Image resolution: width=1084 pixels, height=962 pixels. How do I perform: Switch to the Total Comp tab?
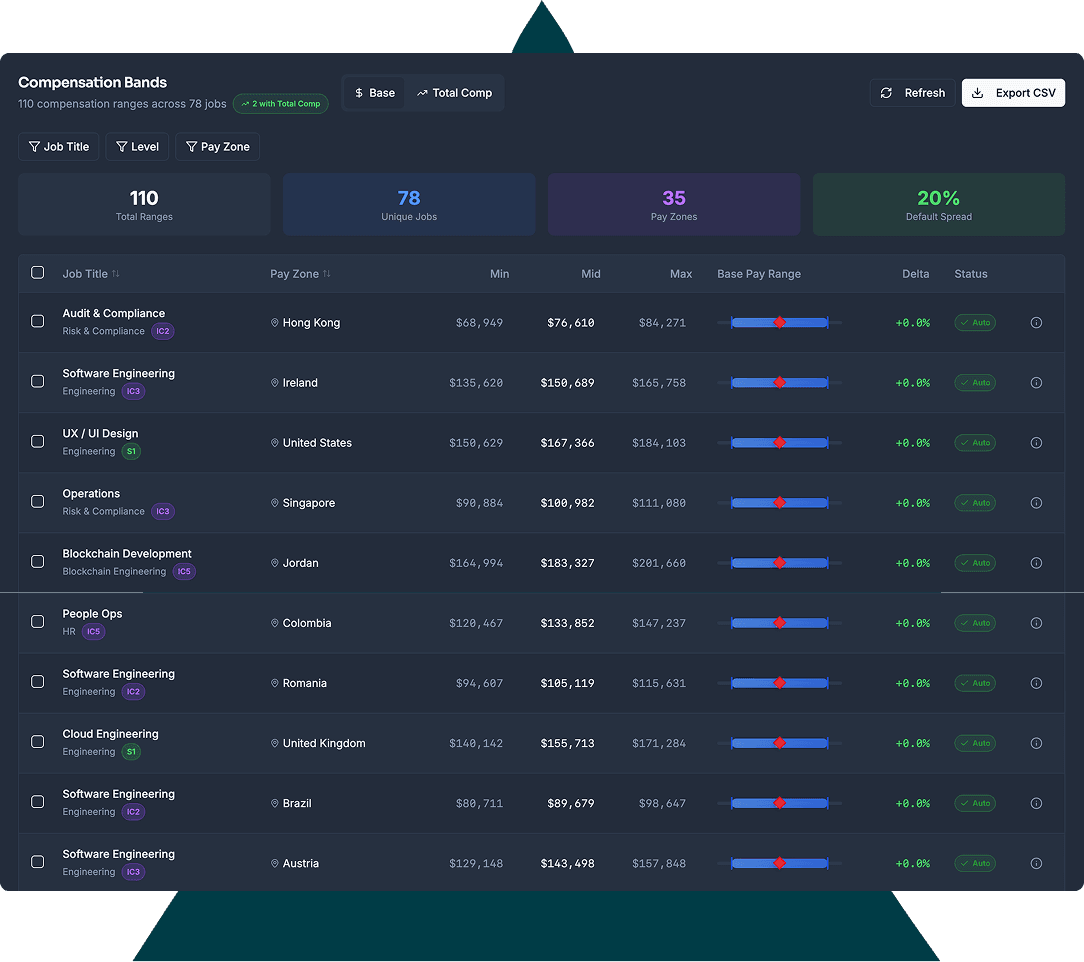tap(455, 92)
